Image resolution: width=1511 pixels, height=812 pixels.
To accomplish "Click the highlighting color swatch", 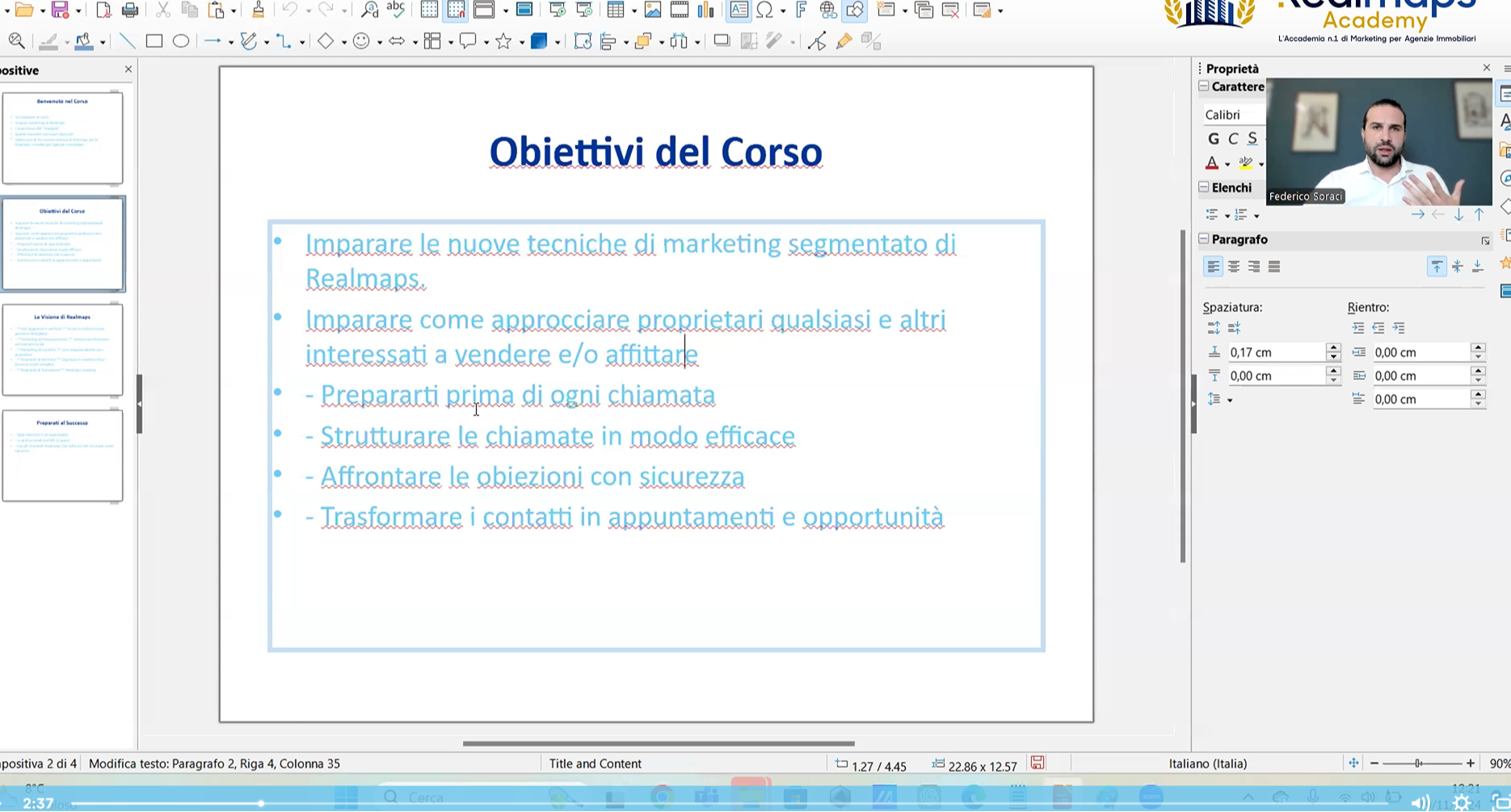I will point(1246,163).
